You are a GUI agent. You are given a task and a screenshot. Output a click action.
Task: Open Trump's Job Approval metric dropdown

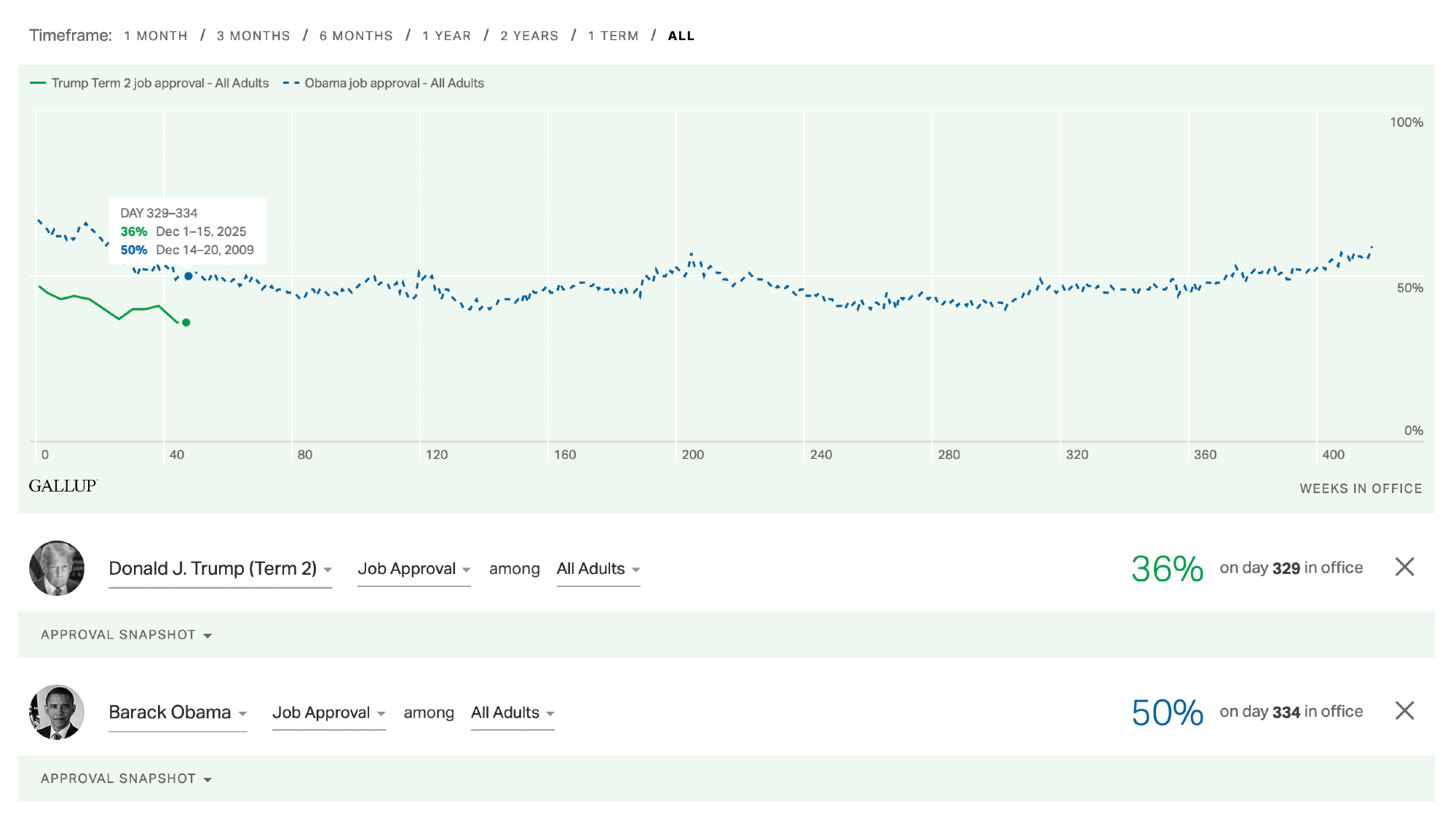[414, 569]
